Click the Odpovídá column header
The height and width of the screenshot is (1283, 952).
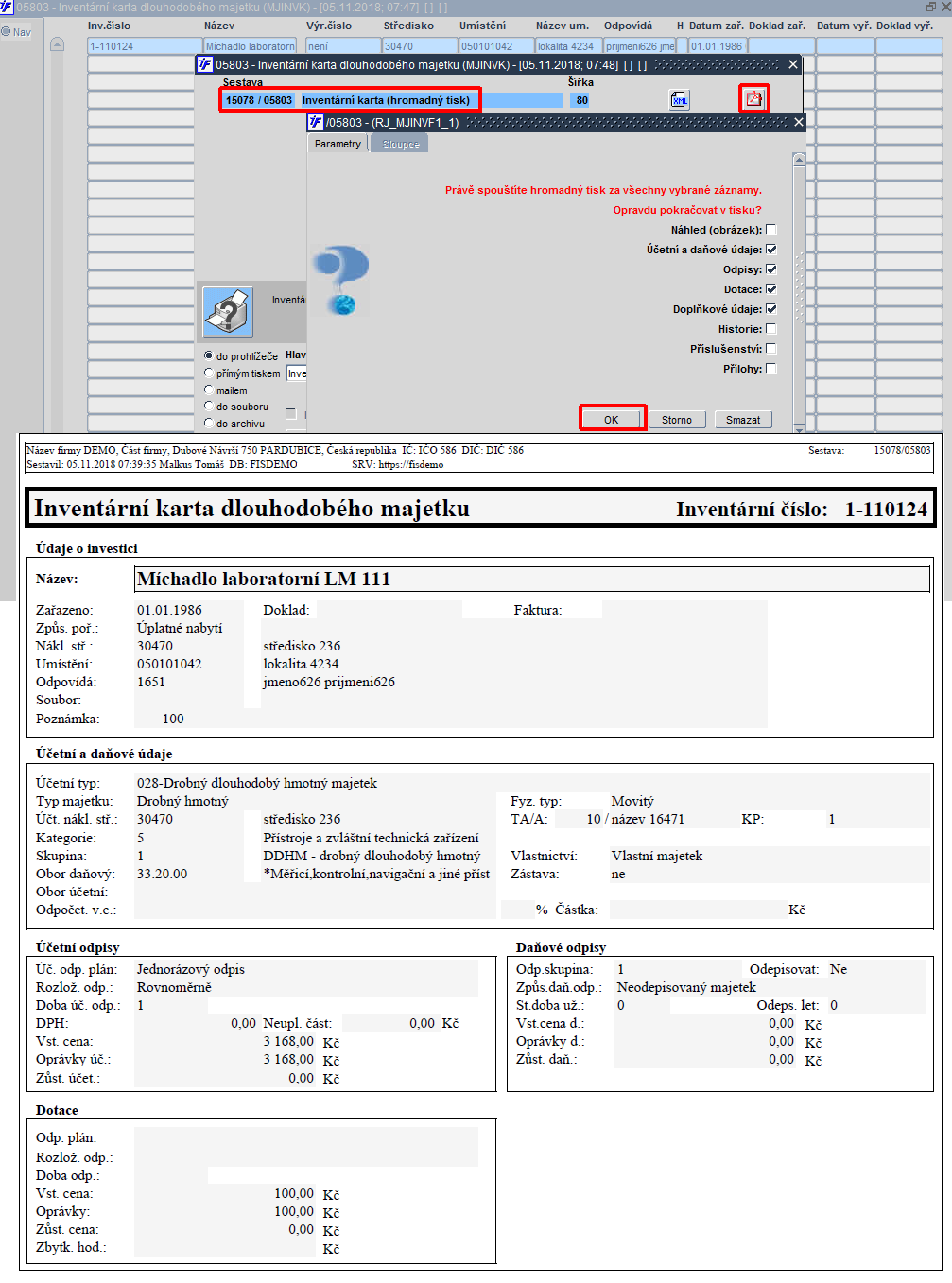[x=628, y=26]
